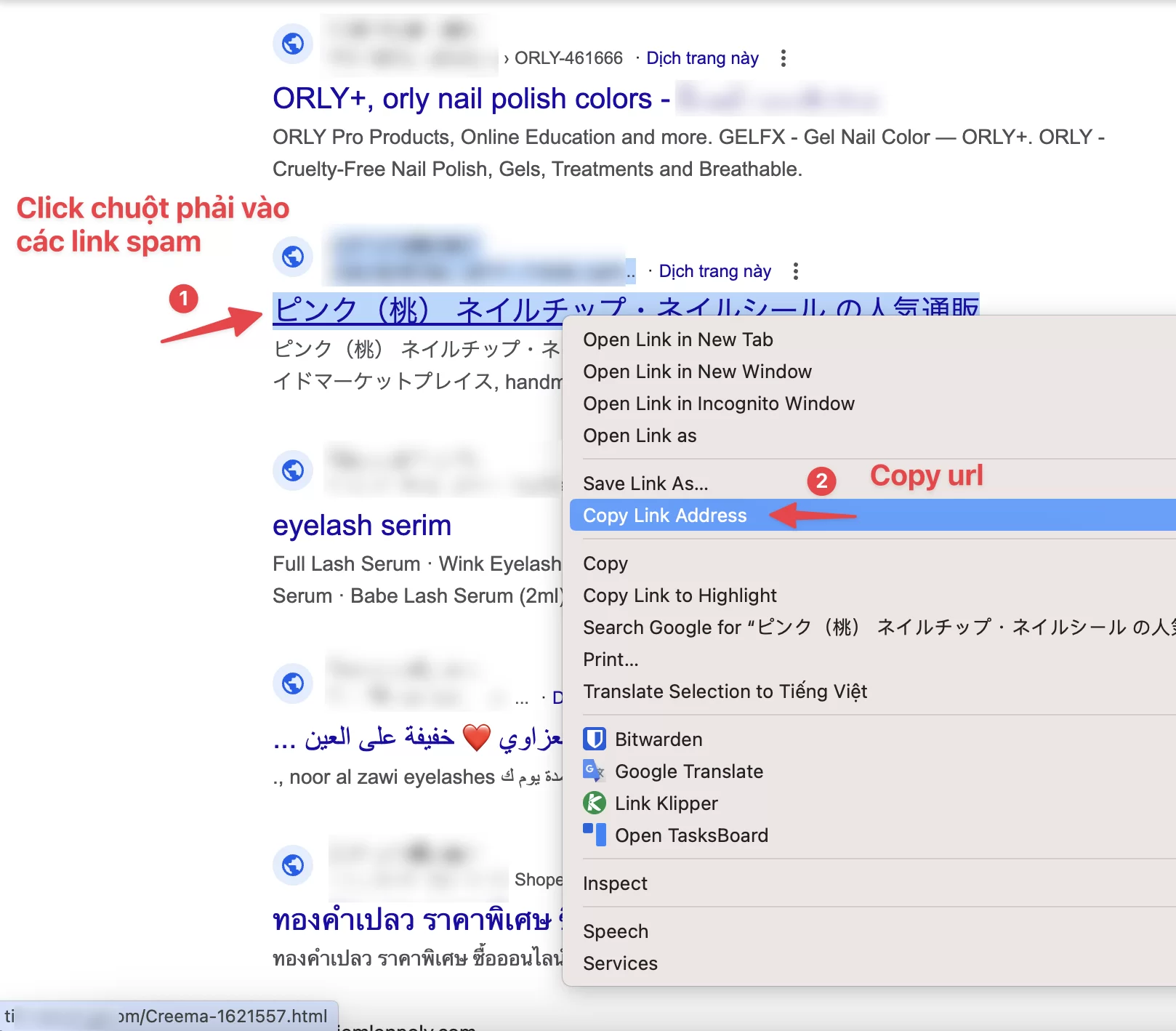Open the three-dot menu for the ORLY-461666 result

click(783, 58)
